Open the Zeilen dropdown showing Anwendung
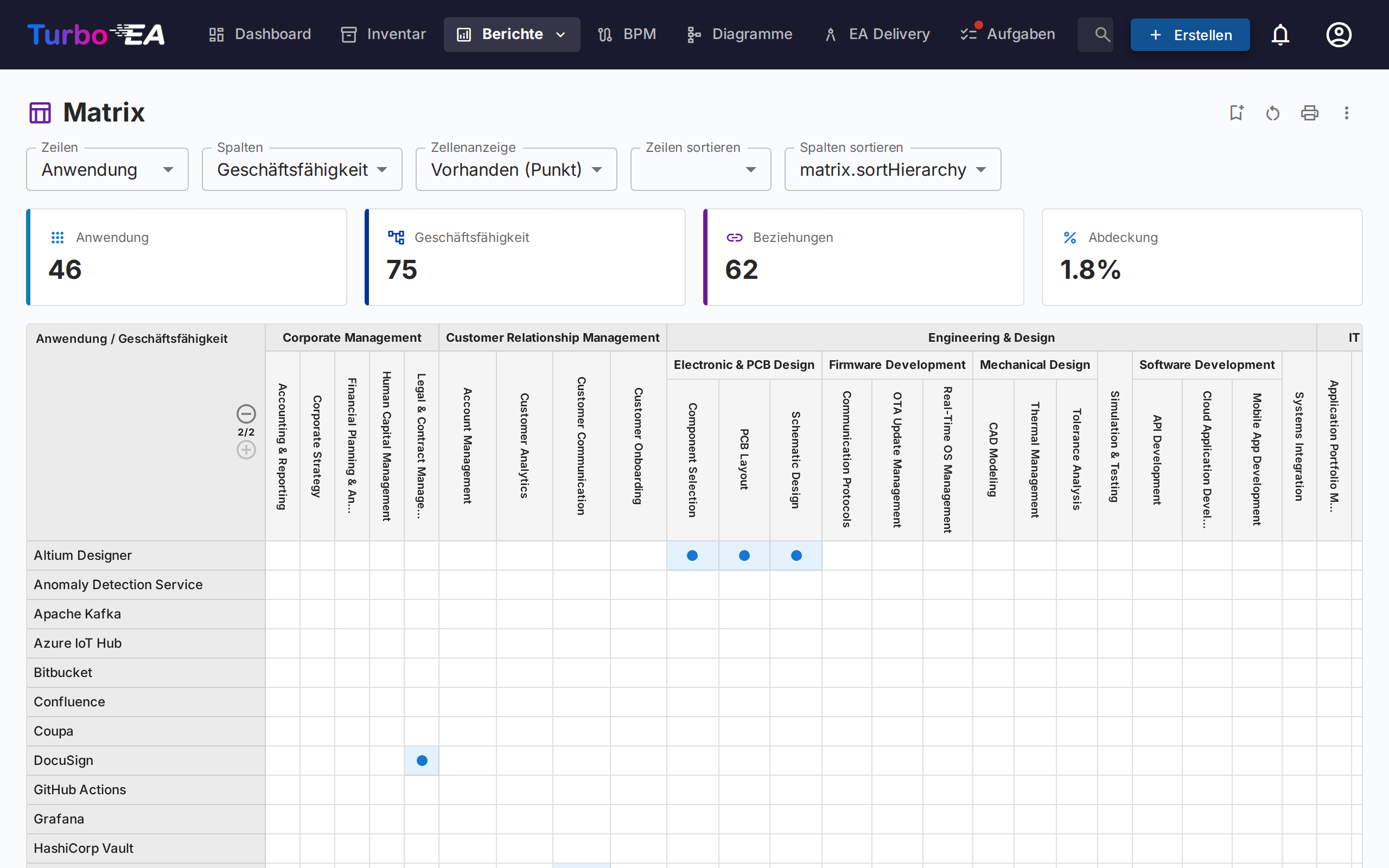This screenshot has width=1389, height=868. click(x=107, y=169)
